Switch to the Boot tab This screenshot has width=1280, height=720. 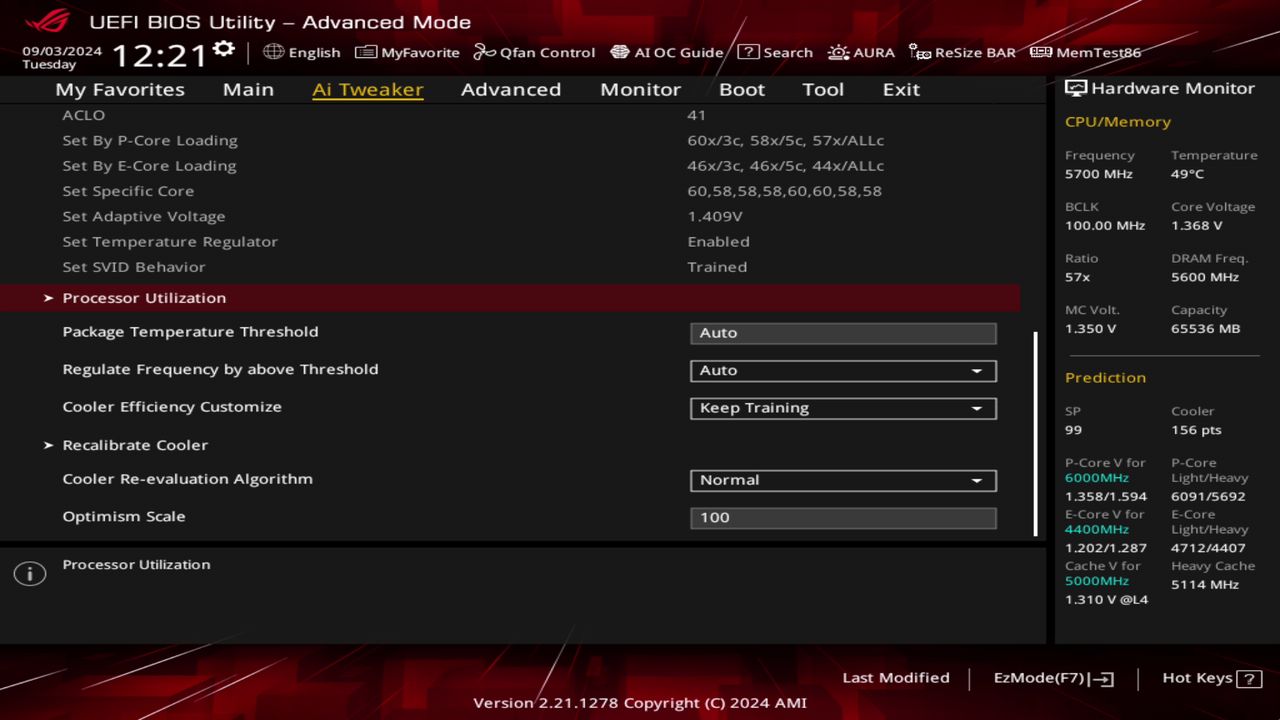pyautogui.click(x=742, y=89)
